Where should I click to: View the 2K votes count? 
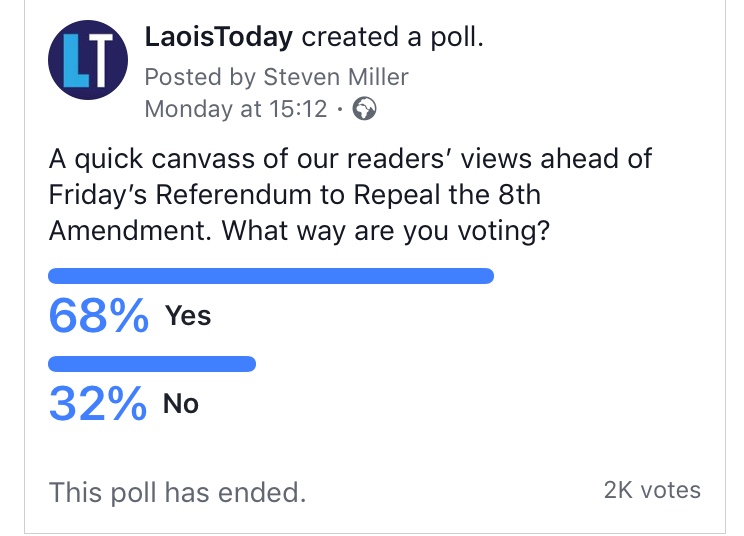tap(652, 490)
